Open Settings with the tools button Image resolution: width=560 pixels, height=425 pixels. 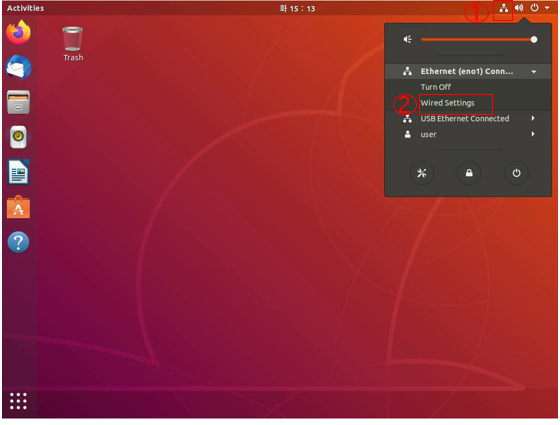tap(422, 173)
